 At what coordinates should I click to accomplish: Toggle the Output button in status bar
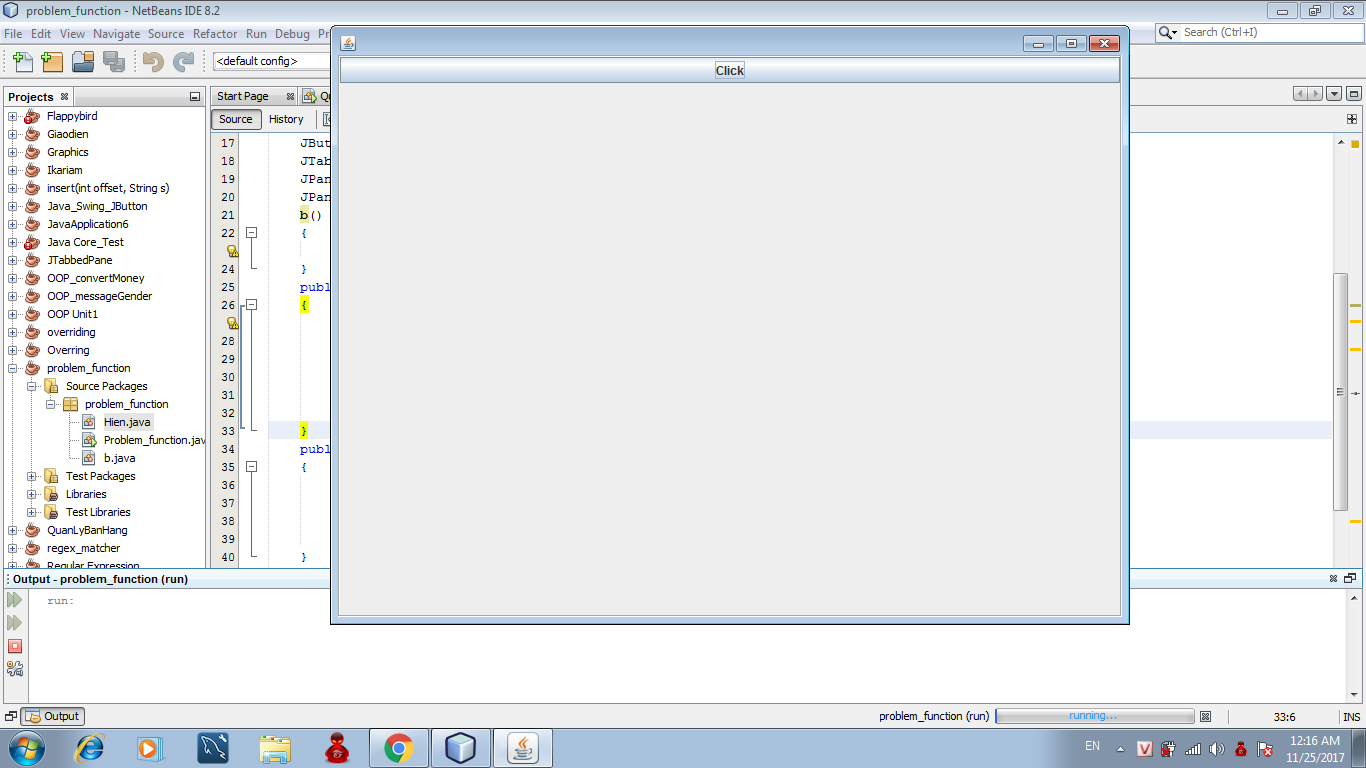[53, 716]
